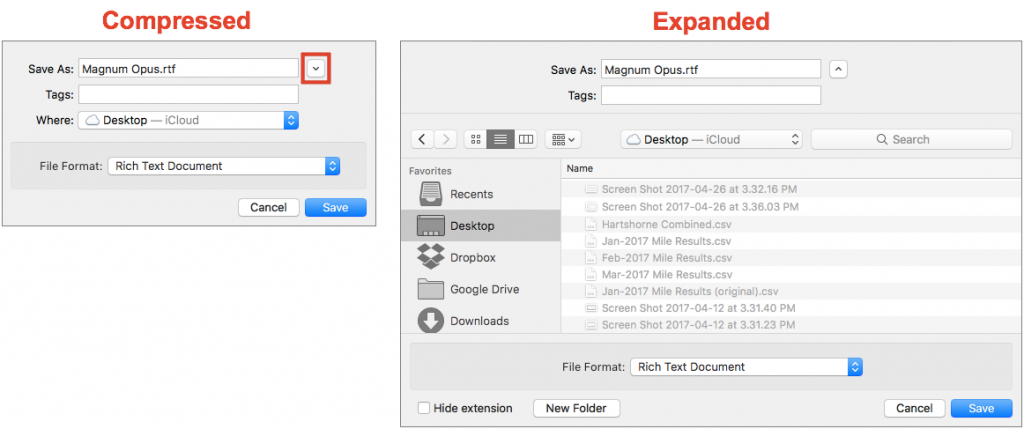Click Tags field in expanded dialog
The height and width of the screenshot is (429, 1024).
pos(711,95)
